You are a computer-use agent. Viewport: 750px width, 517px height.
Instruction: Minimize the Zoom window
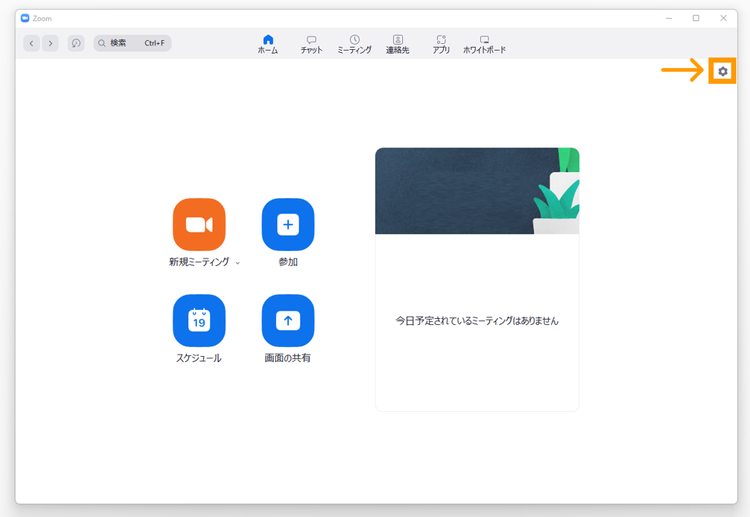click(x=669, y=18)
